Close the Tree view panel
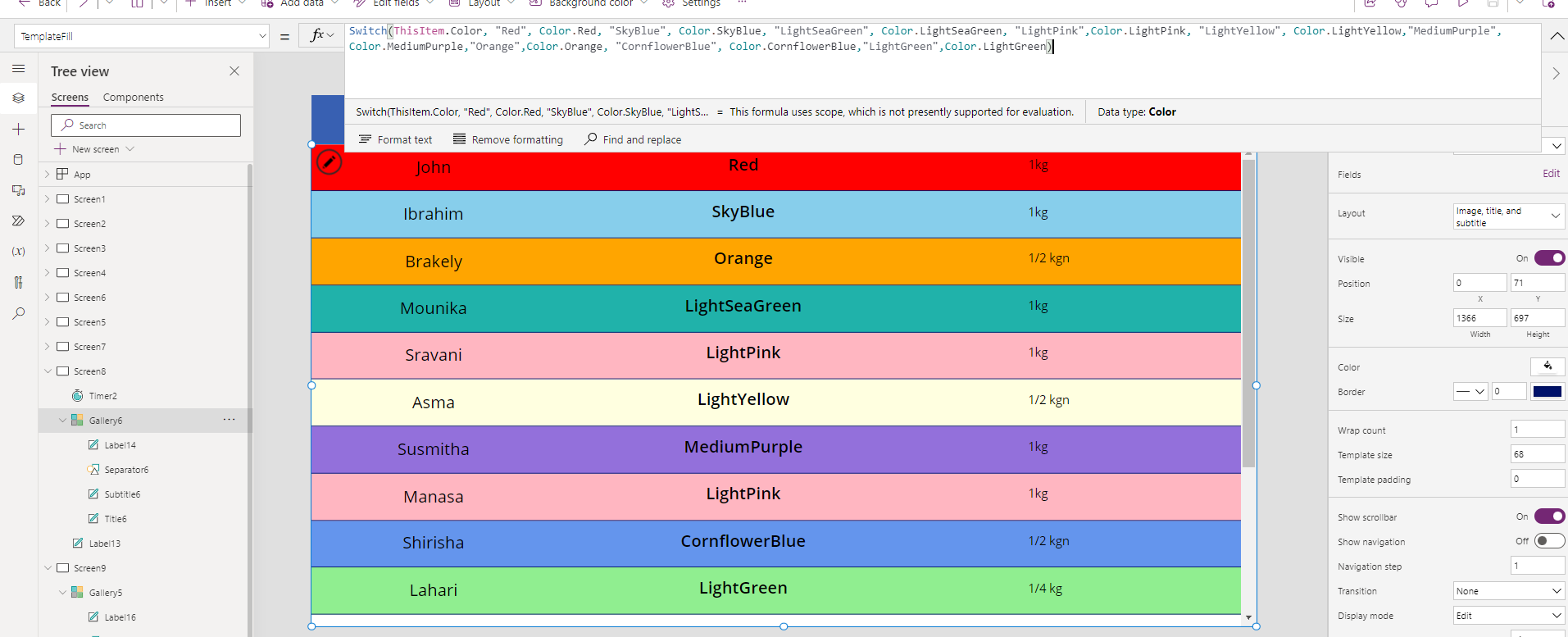The image size is (1568, 637). (234, 71)
